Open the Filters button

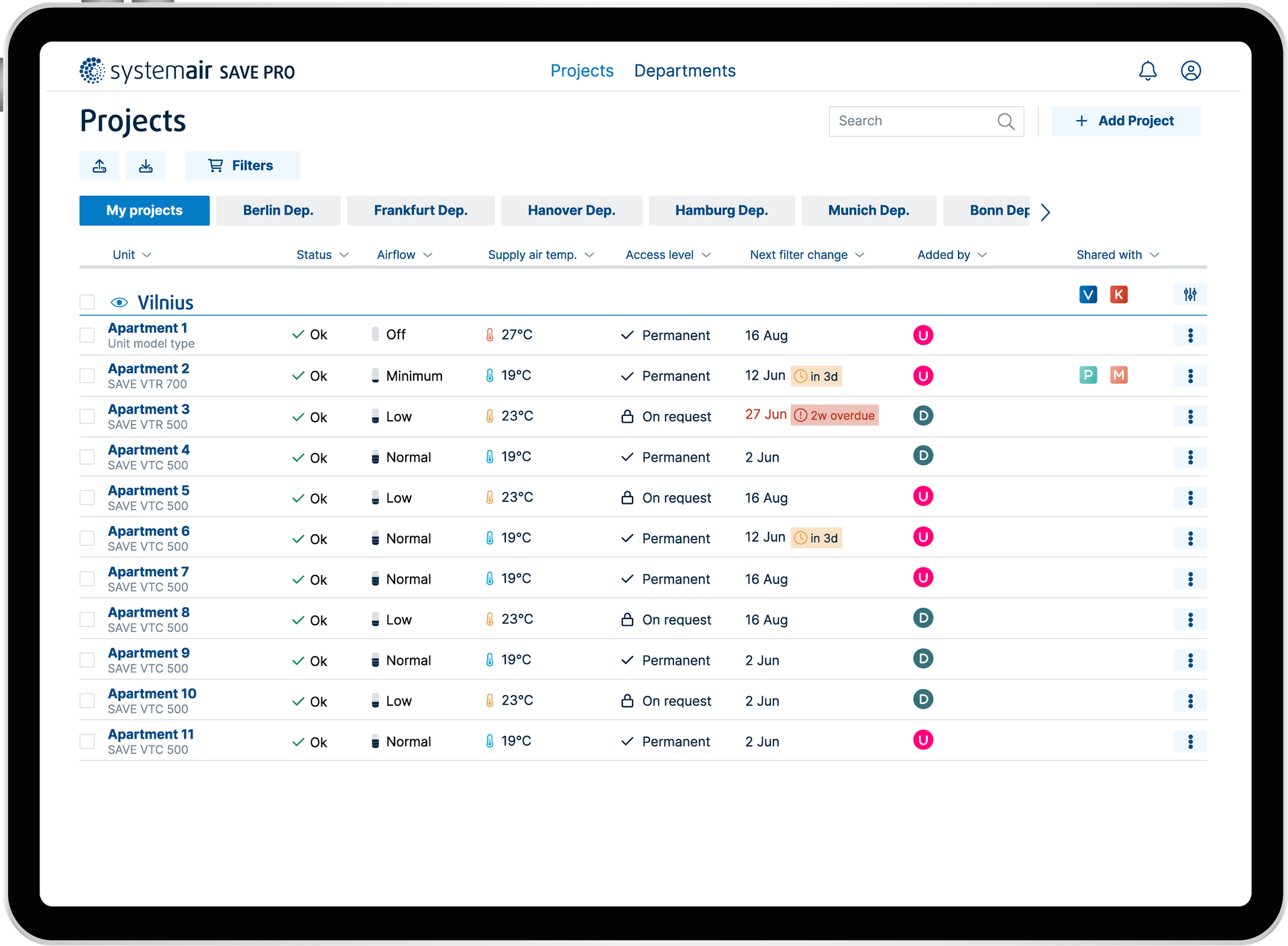click(243, 166)
